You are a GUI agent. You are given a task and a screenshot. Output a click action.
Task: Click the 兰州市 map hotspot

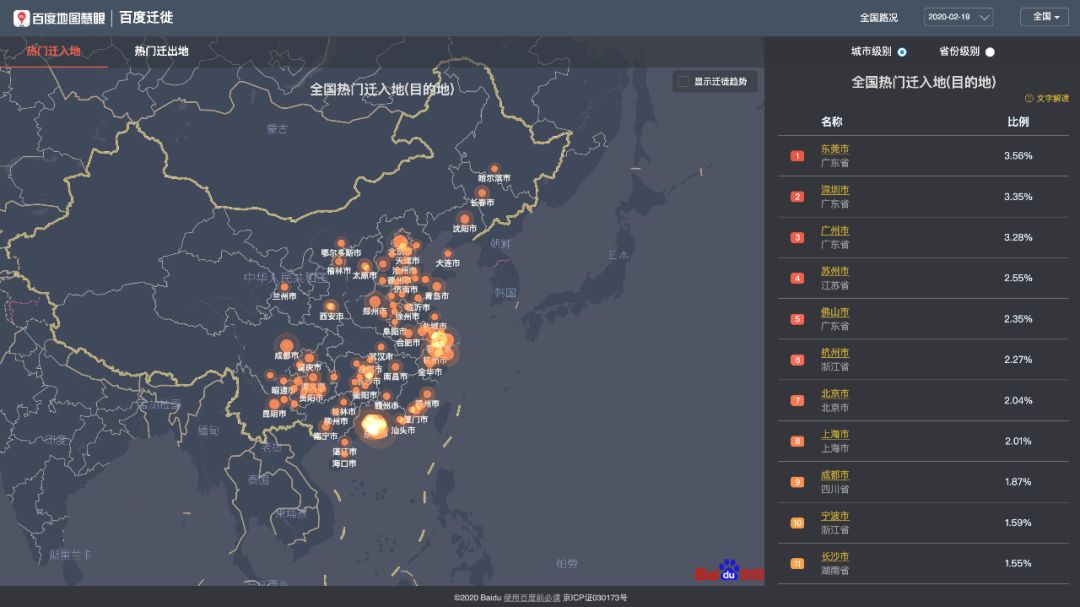[x=284, y=287]
